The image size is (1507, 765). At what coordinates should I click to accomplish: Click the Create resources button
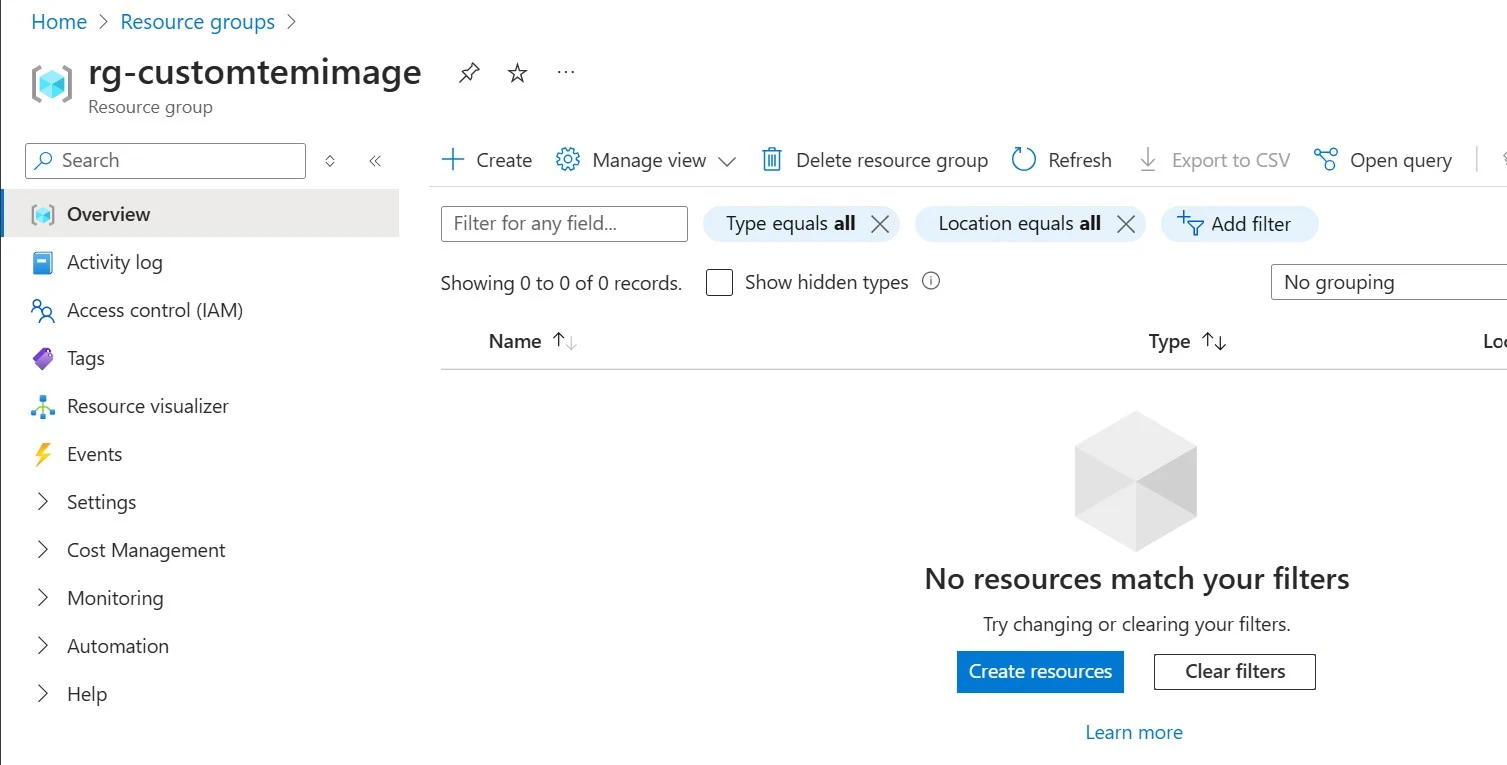click(x=1040, y=672)
